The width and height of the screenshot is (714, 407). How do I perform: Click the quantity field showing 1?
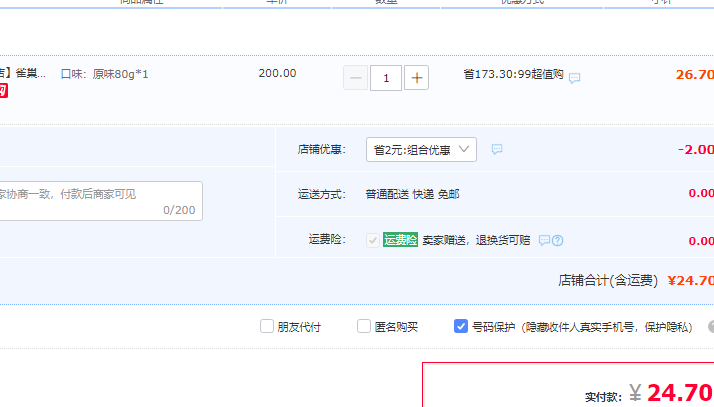click(x=386, y=78)
